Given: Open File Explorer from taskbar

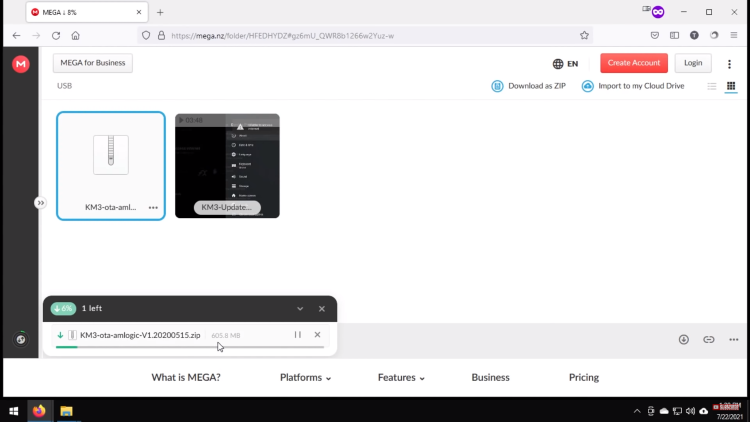Looking at the screenshot, I should pyautogui.click(x=66, y=411).
